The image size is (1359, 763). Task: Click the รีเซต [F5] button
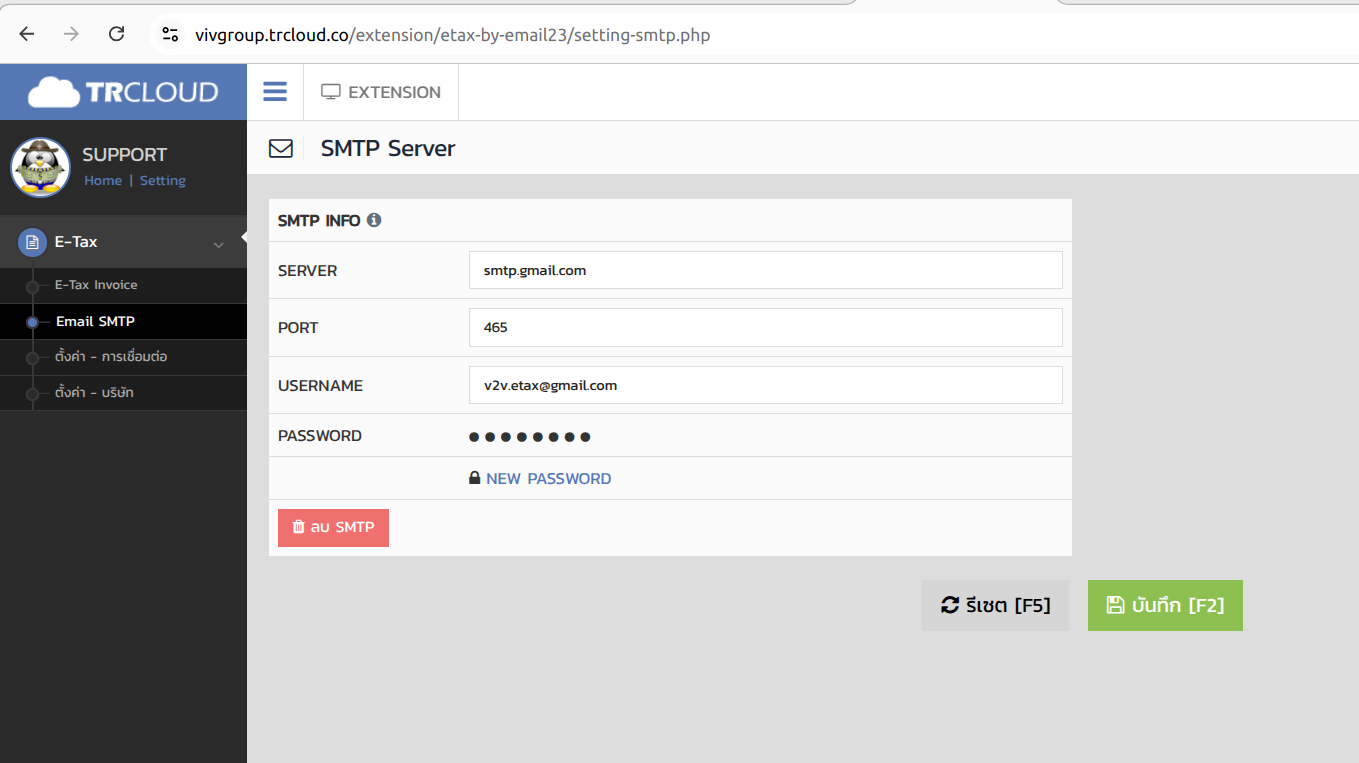click(x=996, y=605)
